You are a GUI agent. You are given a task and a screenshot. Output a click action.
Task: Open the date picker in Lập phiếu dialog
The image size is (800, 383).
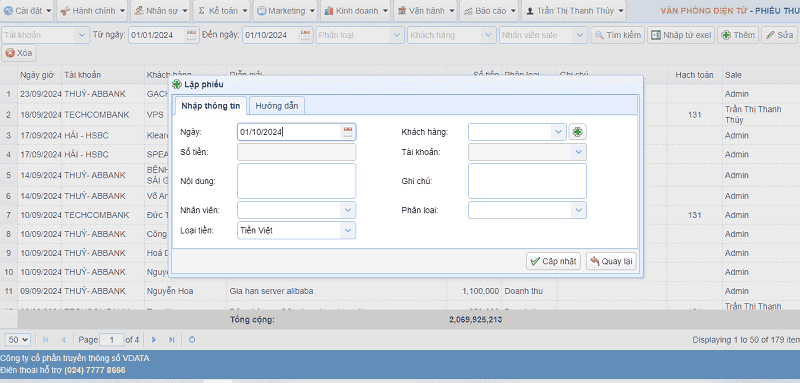point(348,132)
